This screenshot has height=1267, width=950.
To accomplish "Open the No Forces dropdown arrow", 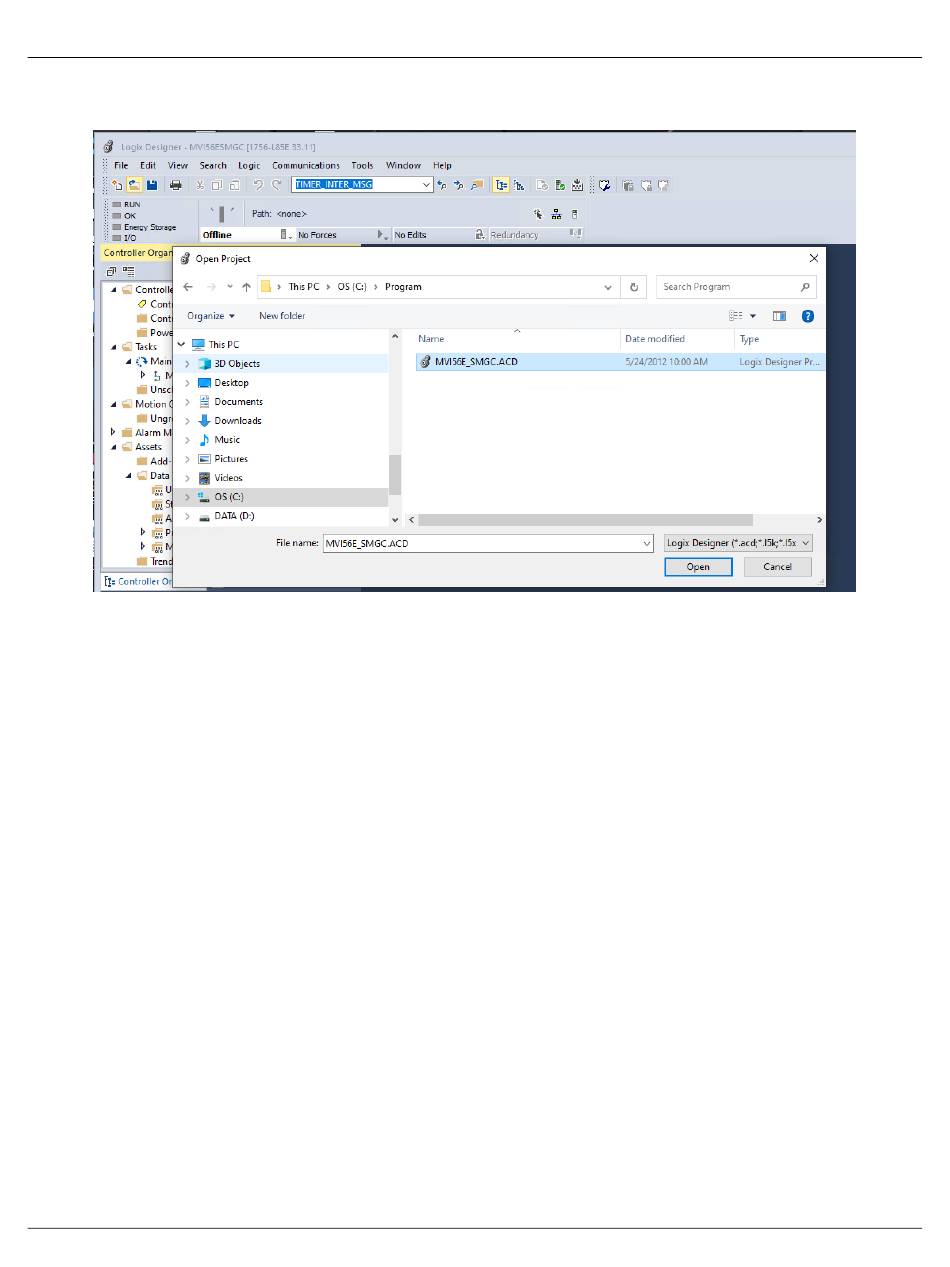I will [382, 235].
